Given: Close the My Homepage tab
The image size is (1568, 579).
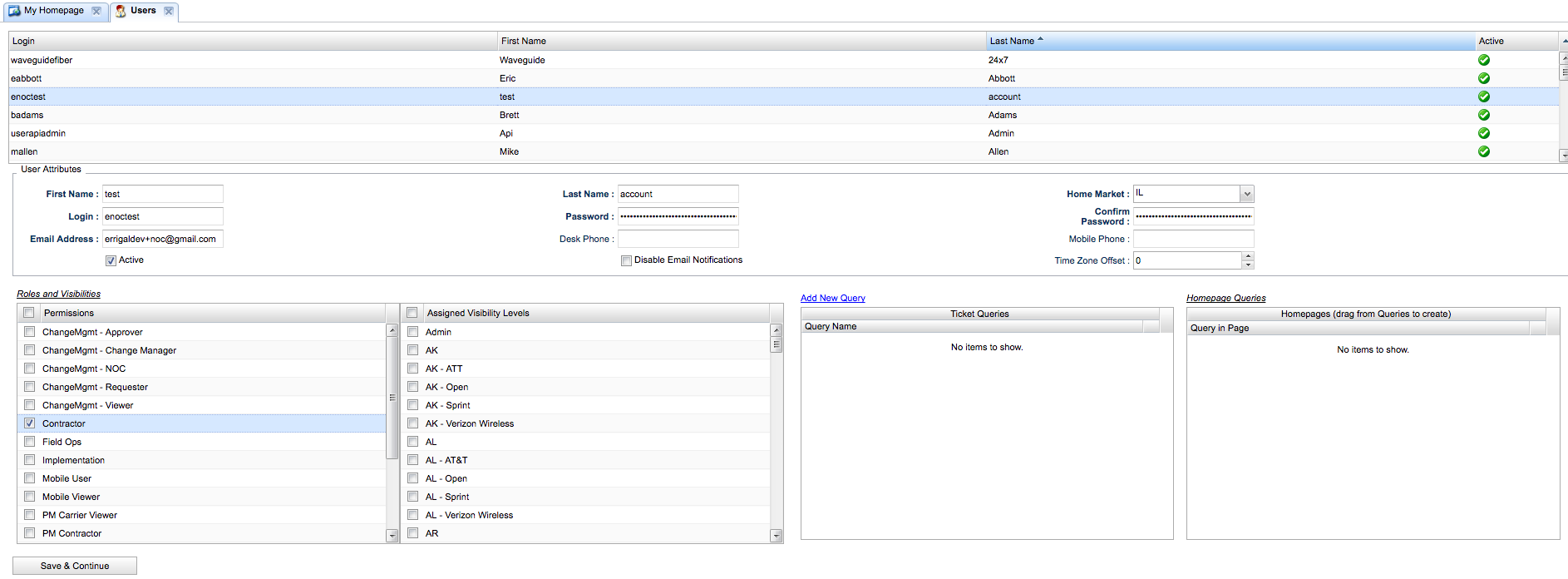Looking at the screenshot, I should pos(96,11).
